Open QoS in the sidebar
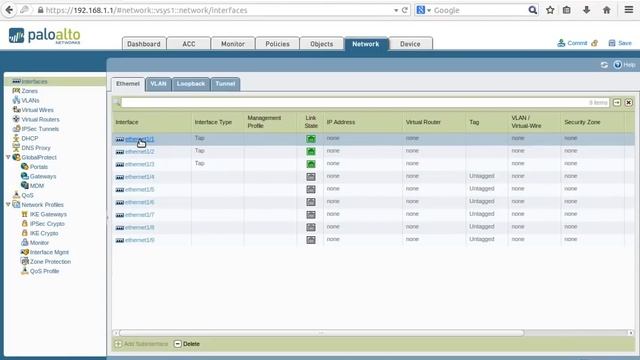Screen dimensions: 640x360 (27, 195)
